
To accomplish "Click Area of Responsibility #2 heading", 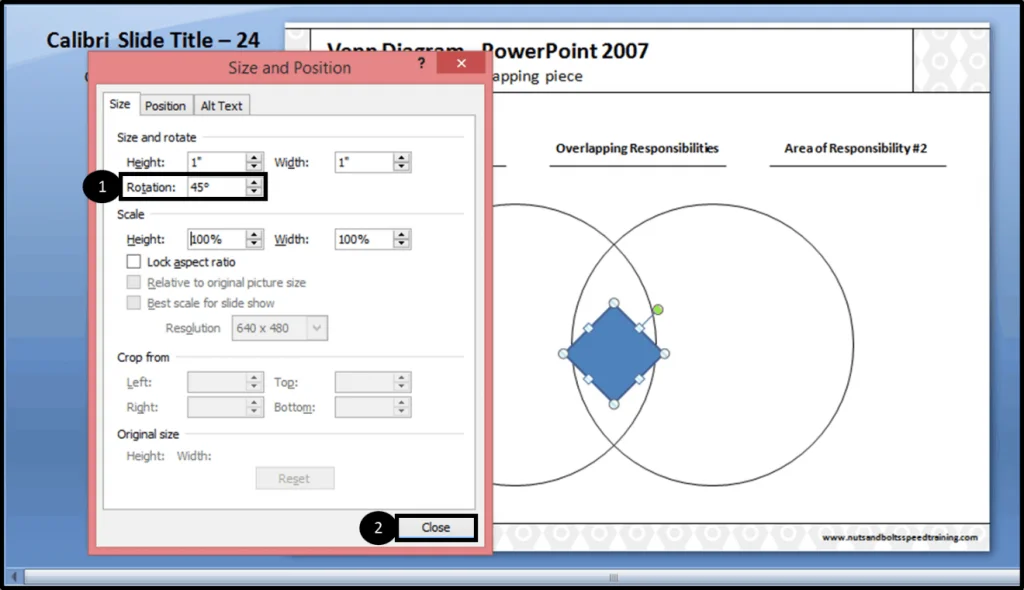I will pos(856,148).
